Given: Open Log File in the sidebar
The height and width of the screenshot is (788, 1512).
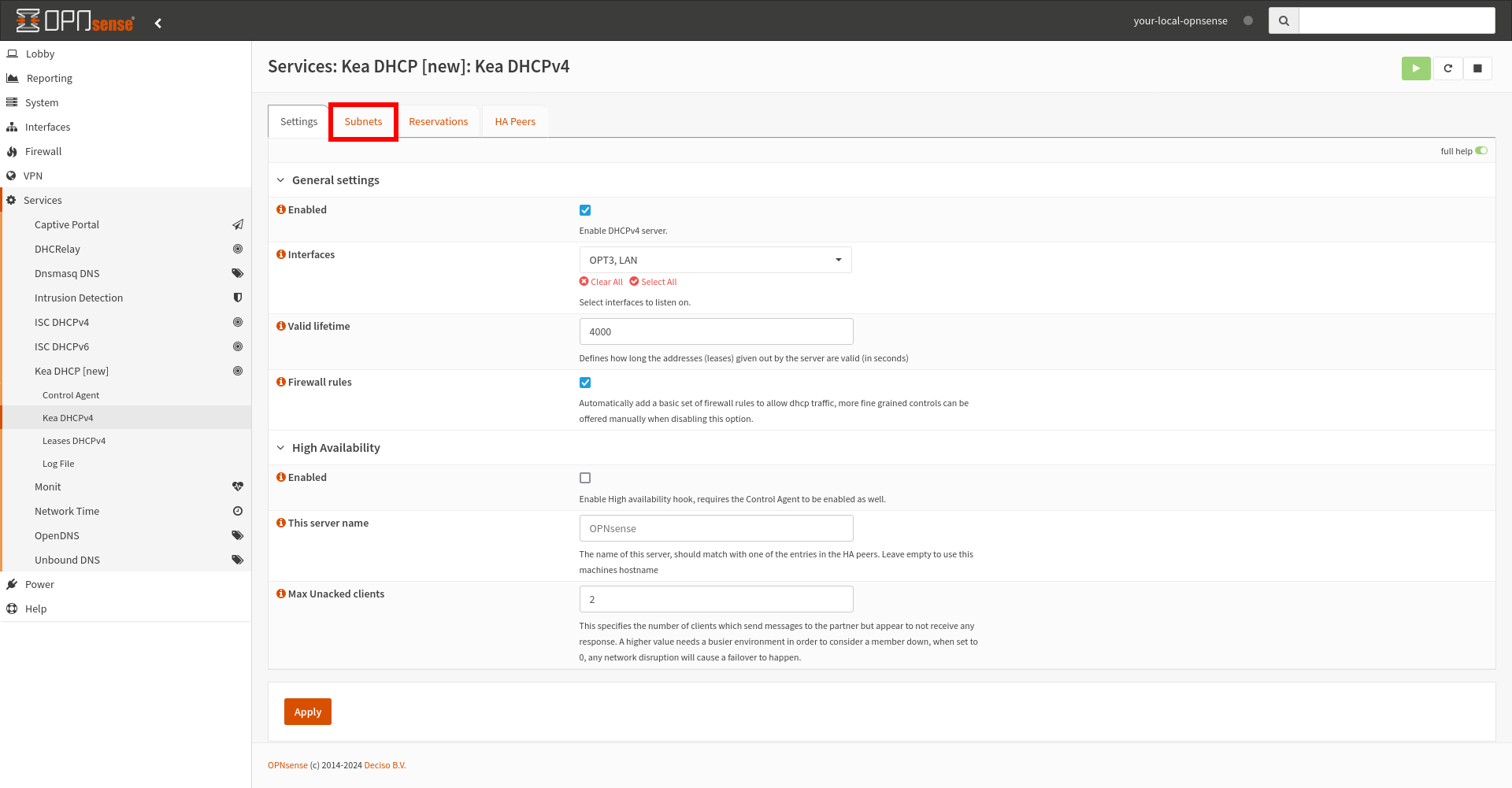Looking at the screenshot, I should pos(126,464).
